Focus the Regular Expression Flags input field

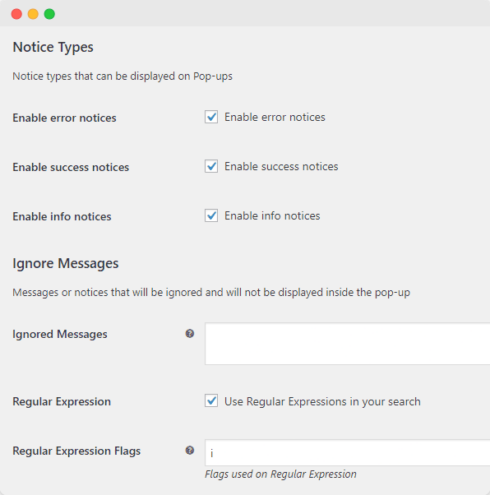[347, 453]
